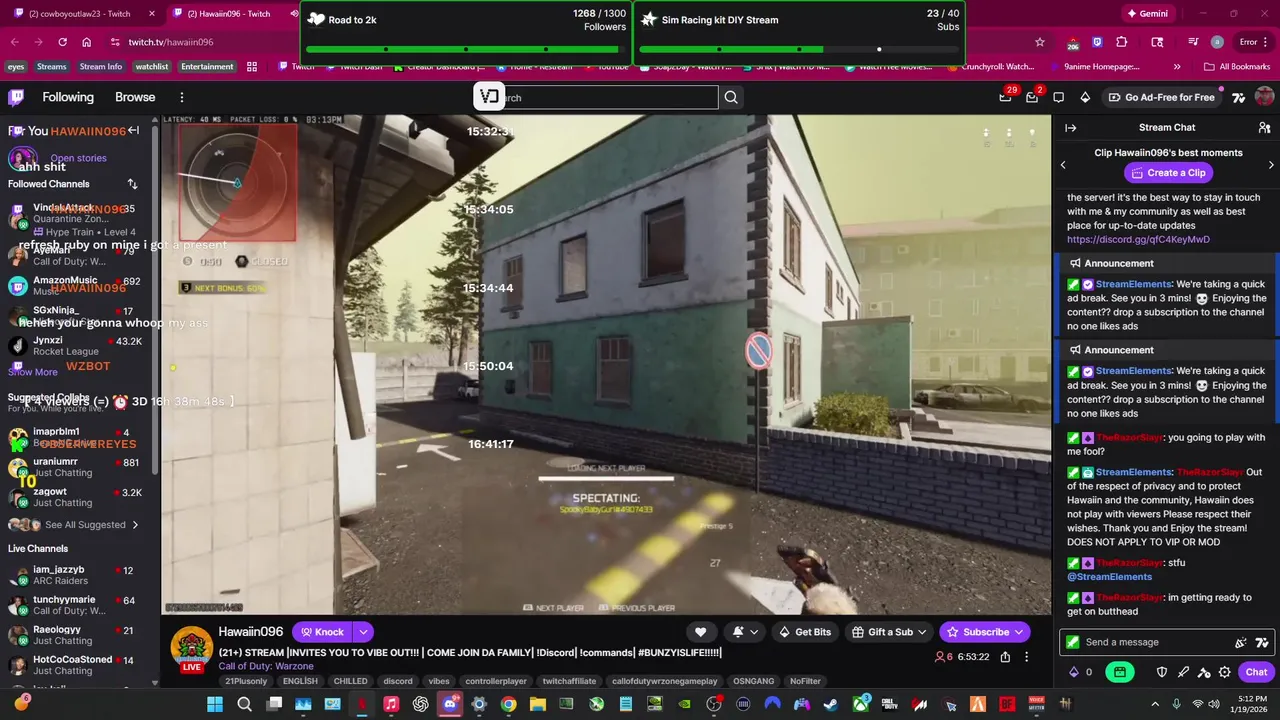Open the discord.gg link in chat

point(1138,240)
